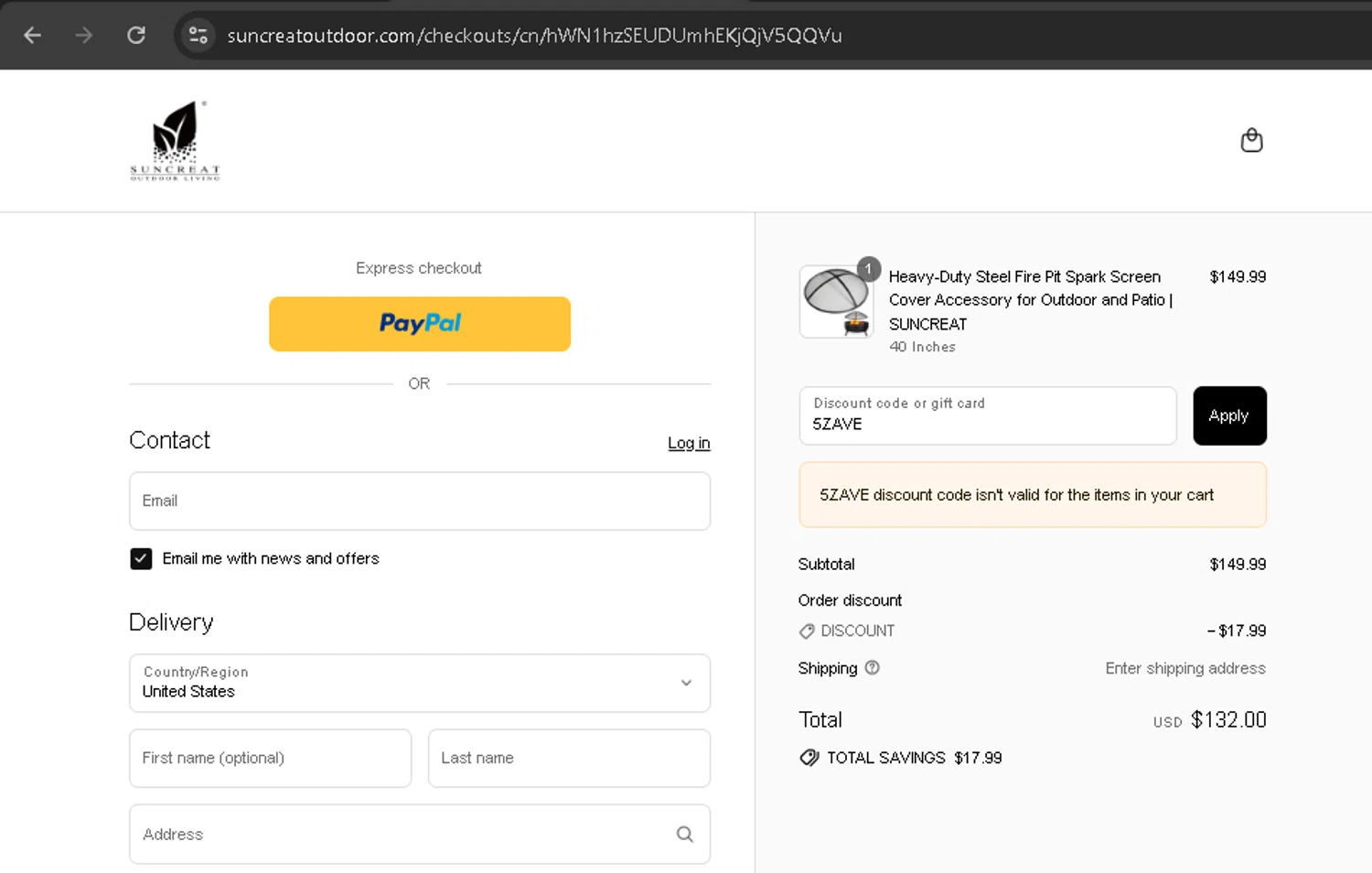Apply the discount code
The width and height of the screenshot is (1372, 873).
pyautogui.click(x=1229, y=415)
